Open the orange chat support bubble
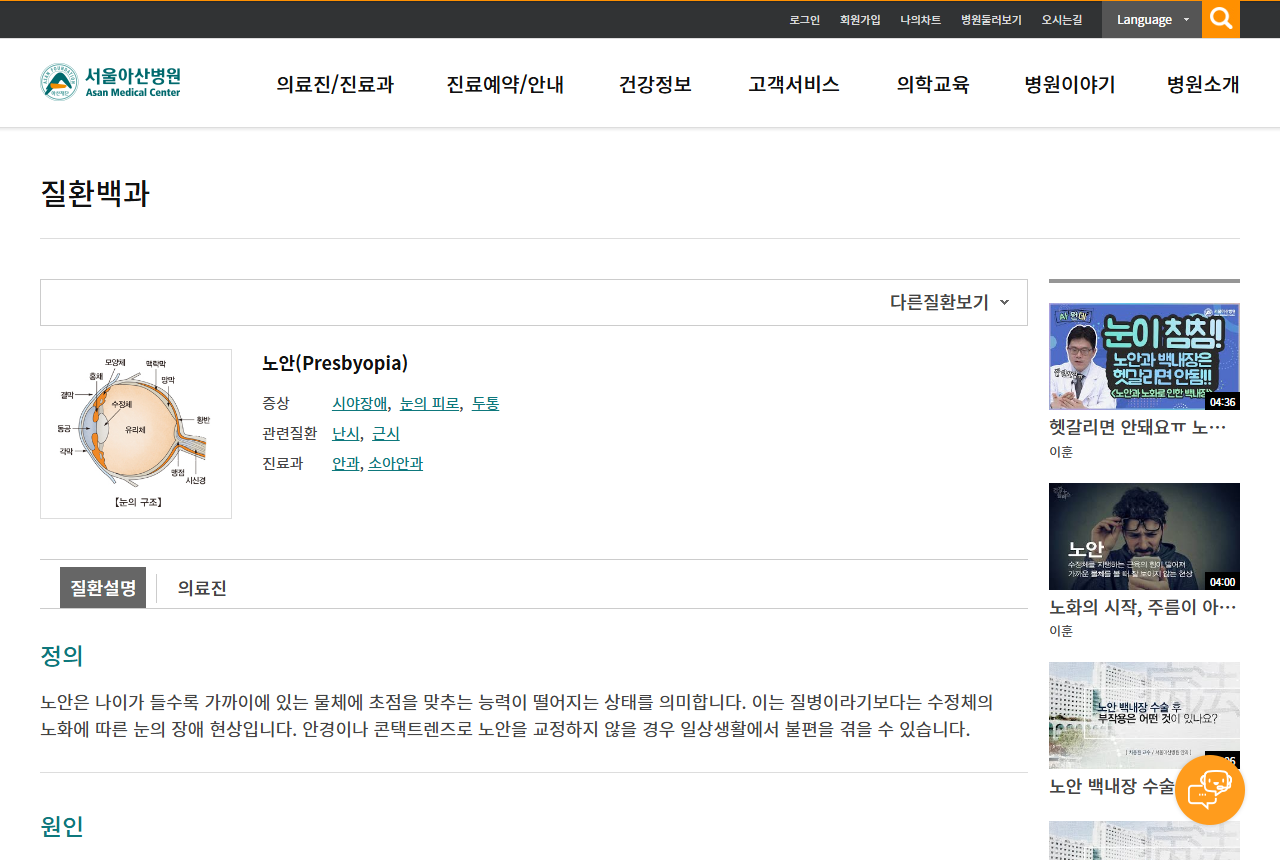 (x=1210, y=790)
